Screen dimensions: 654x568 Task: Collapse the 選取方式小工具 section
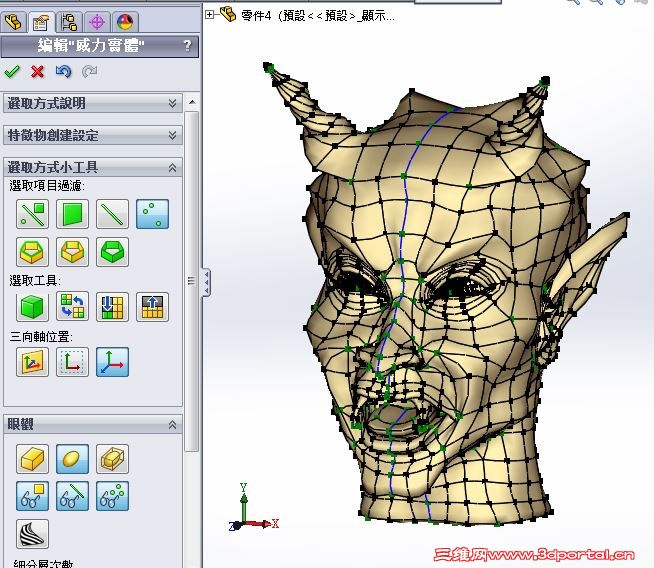pyautogui.click(x=93, y=167)
